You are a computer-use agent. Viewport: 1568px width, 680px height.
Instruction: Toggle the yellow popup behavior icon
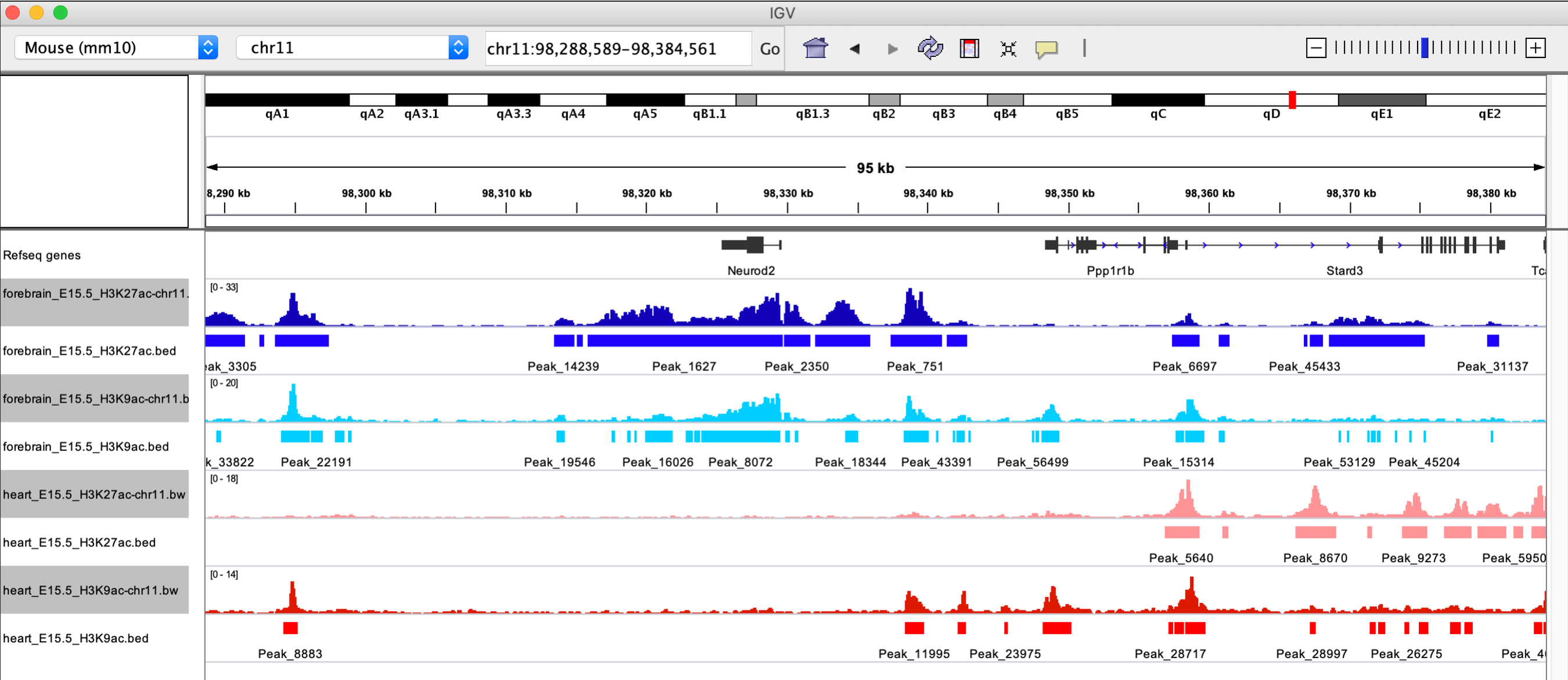pos(1046,49)
